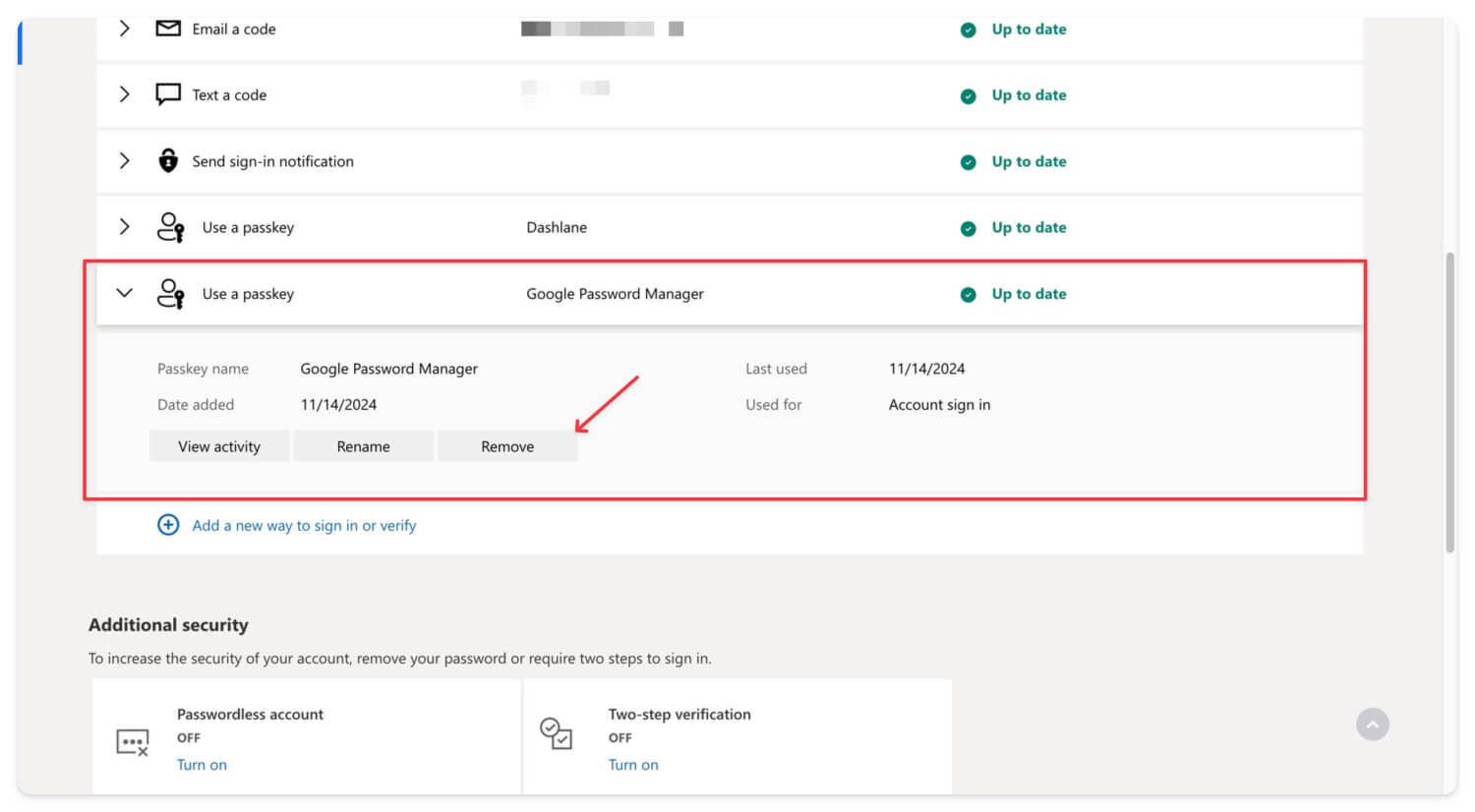Screen dimensions: 1475x812
Task: Click the scroll-to-top round arrow button
Action: (1373, 725)
